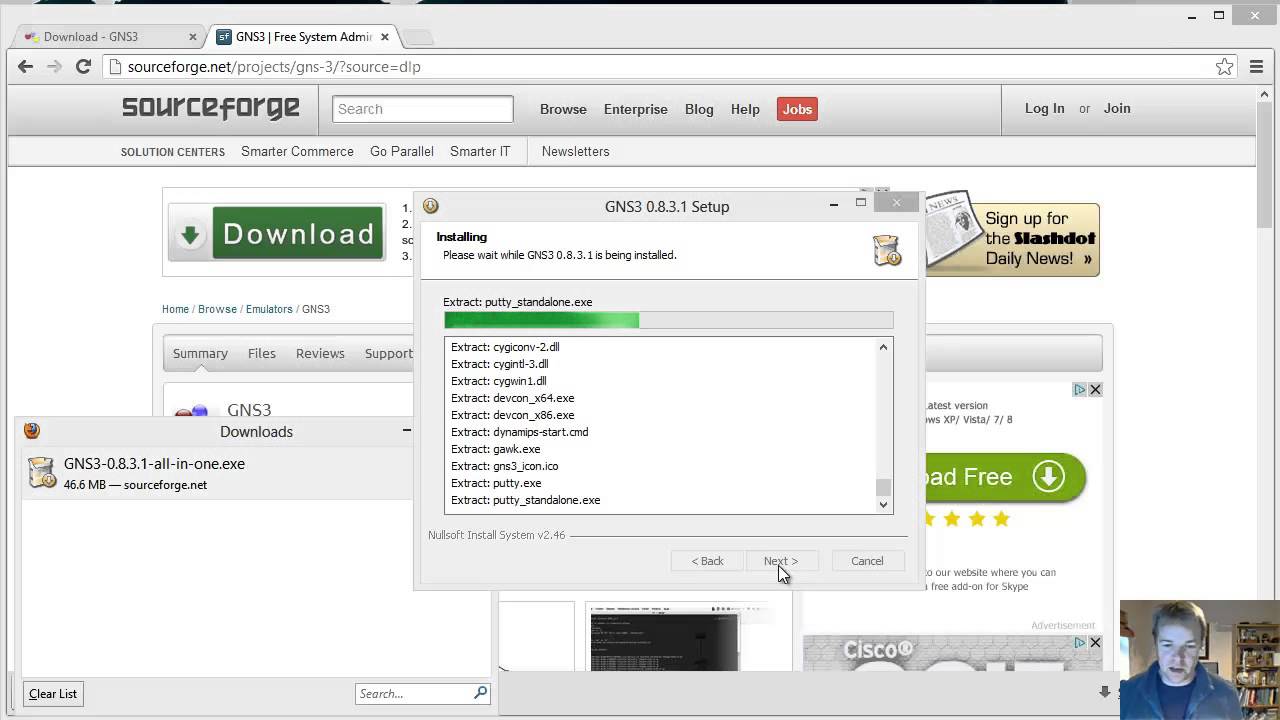Click the installation progress bar

tap(668, 320)
